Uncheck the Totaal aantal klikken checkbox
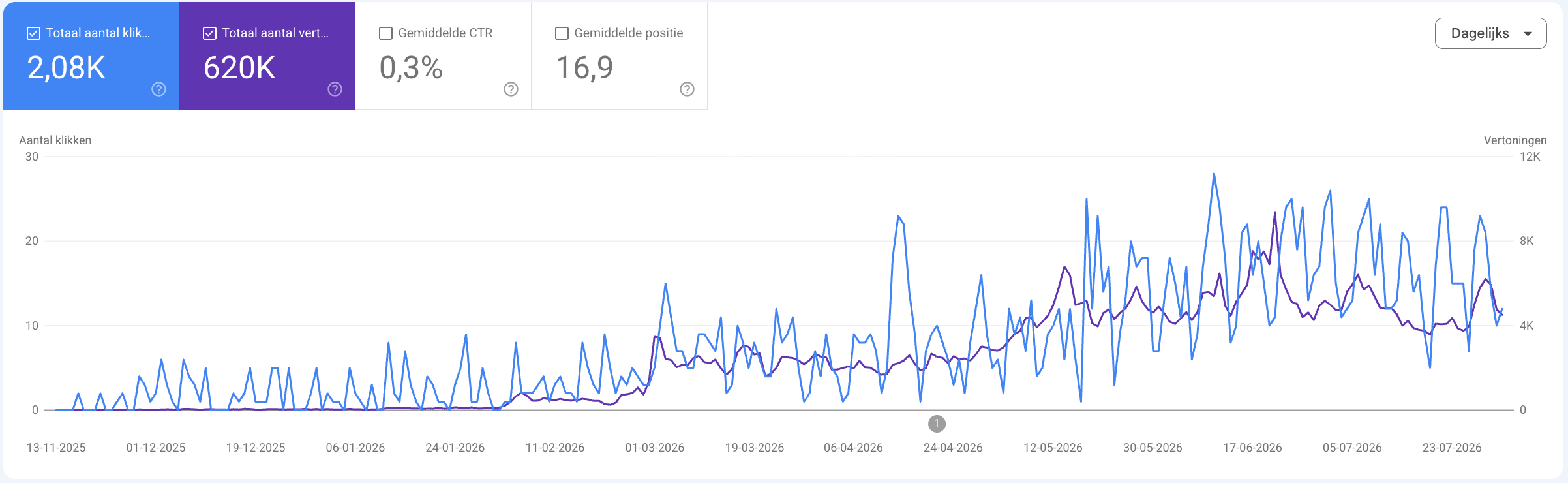Image resolution: width=1568 pixels, height=483 pixels. 33,33
